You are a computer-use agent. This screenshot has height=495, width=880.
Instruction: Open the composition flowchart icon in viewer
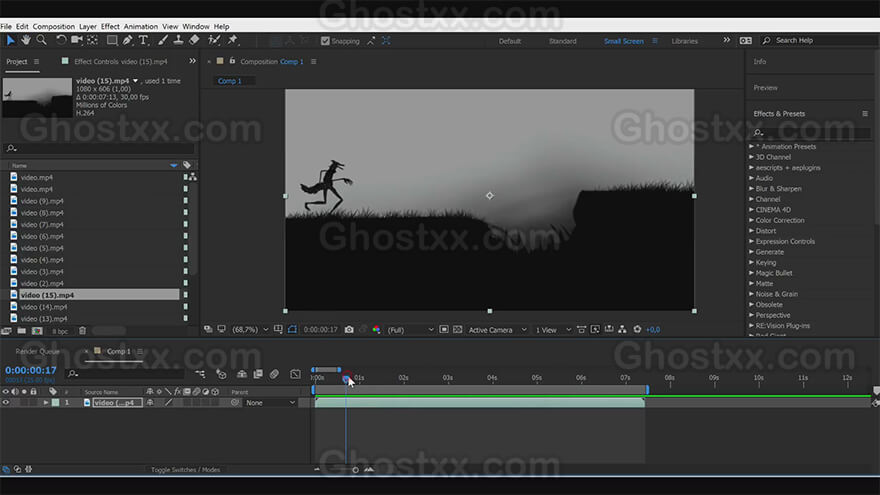point(622,329)
